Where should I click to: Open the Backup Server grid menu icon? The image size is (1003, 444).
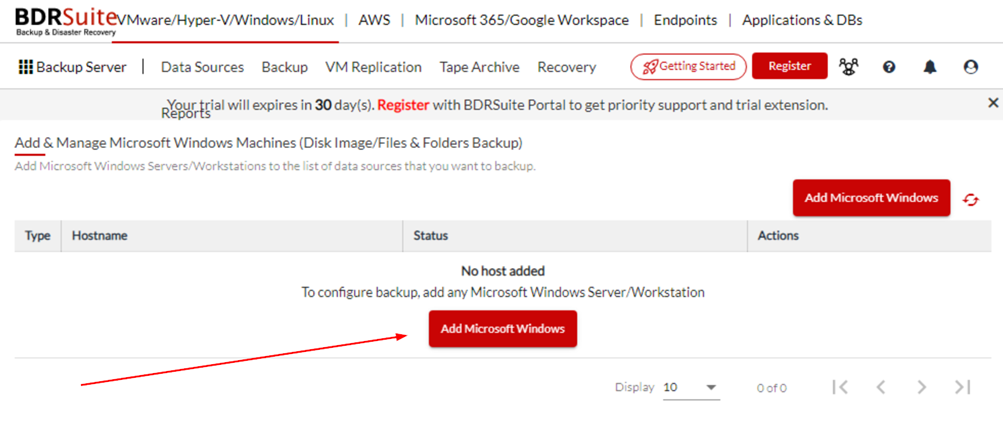(26, 67)
